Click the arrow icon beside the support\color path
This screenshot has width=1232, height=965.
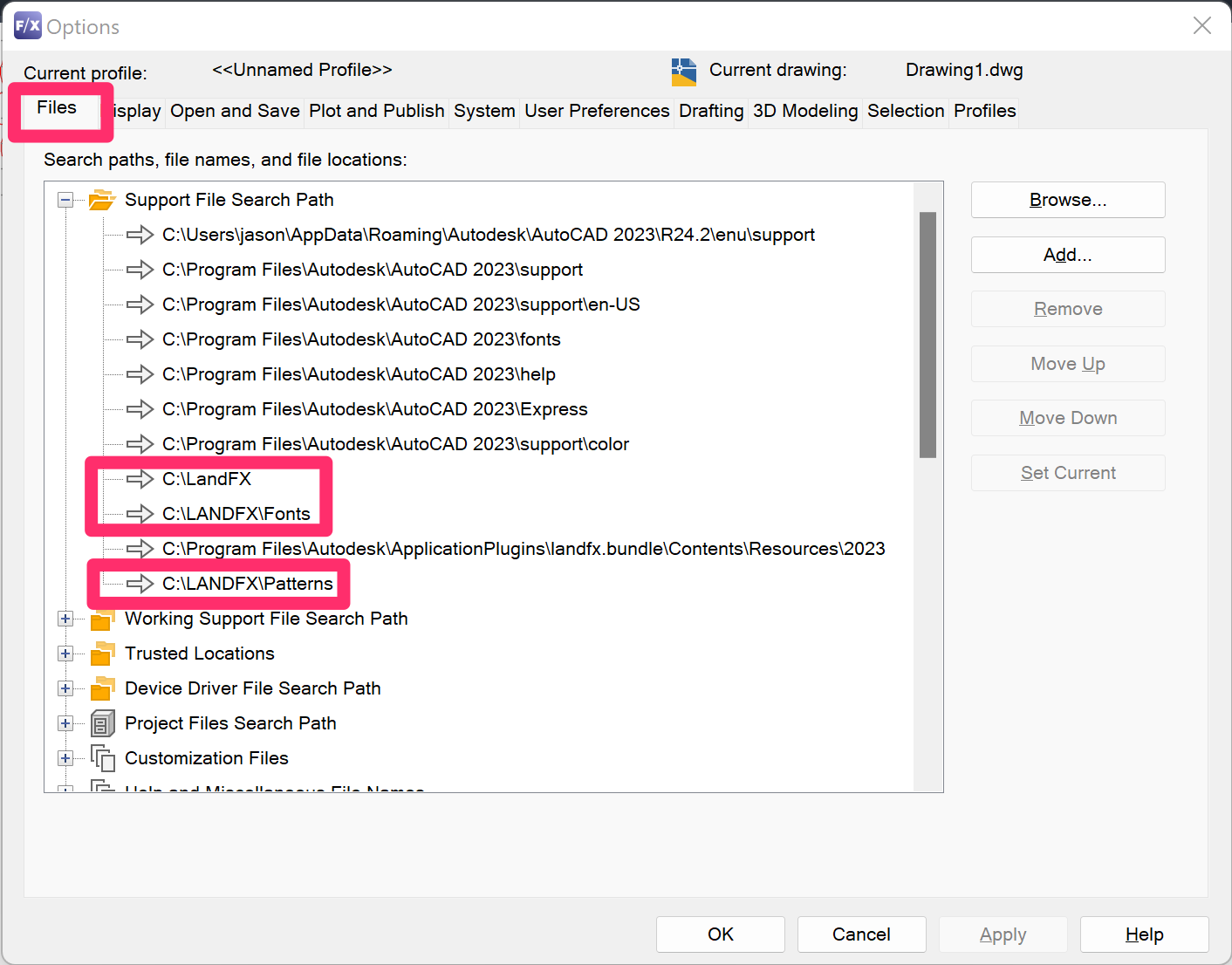140,444
